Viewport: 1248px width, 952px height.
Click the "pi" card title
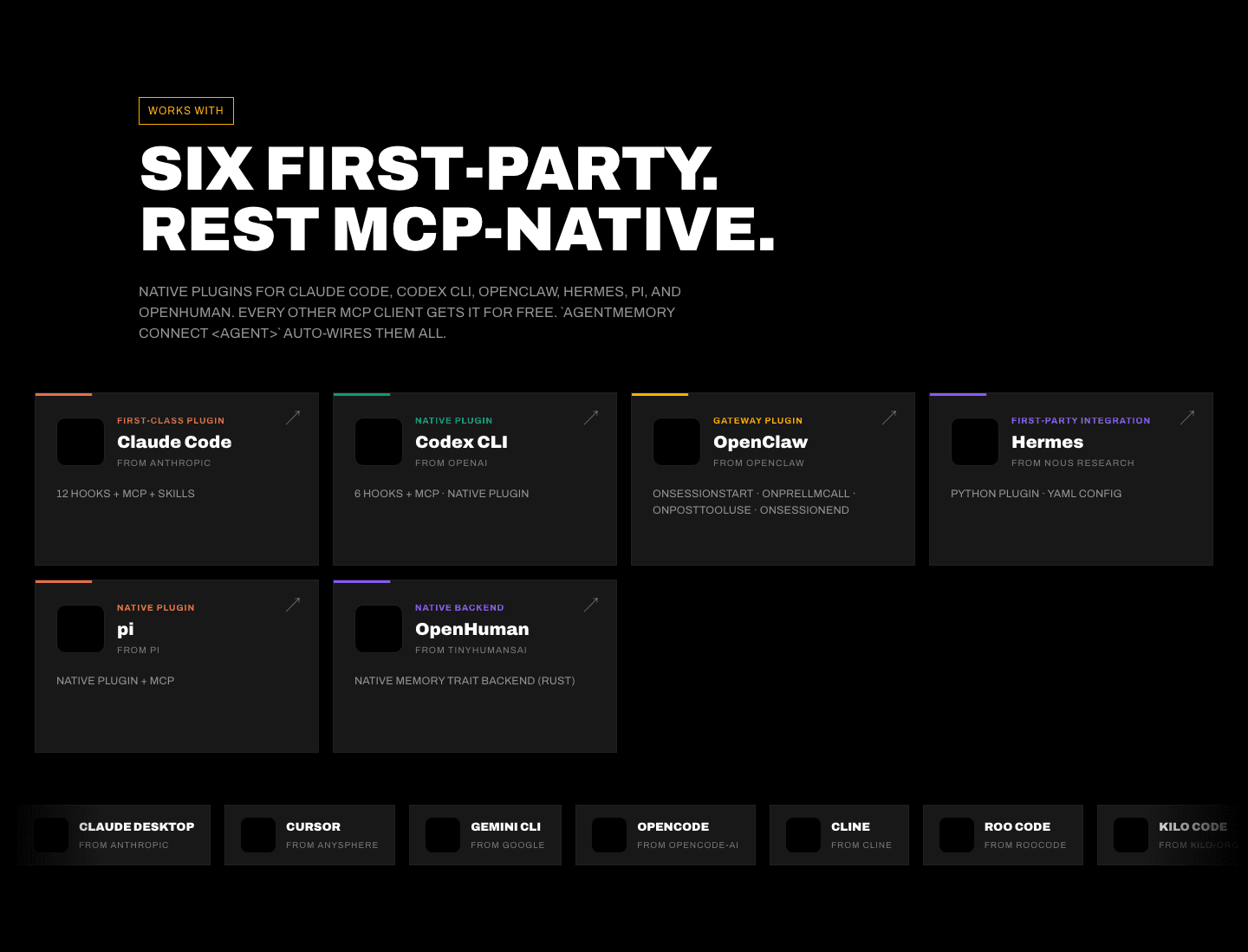click(x=126, y=630)
